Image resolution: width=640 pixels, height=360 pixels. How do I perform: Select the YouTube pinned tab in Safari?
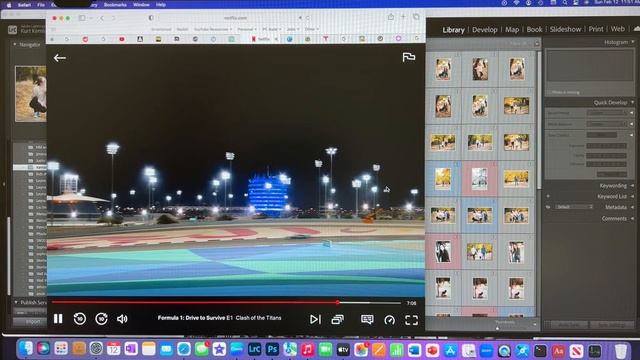[122, 39]
